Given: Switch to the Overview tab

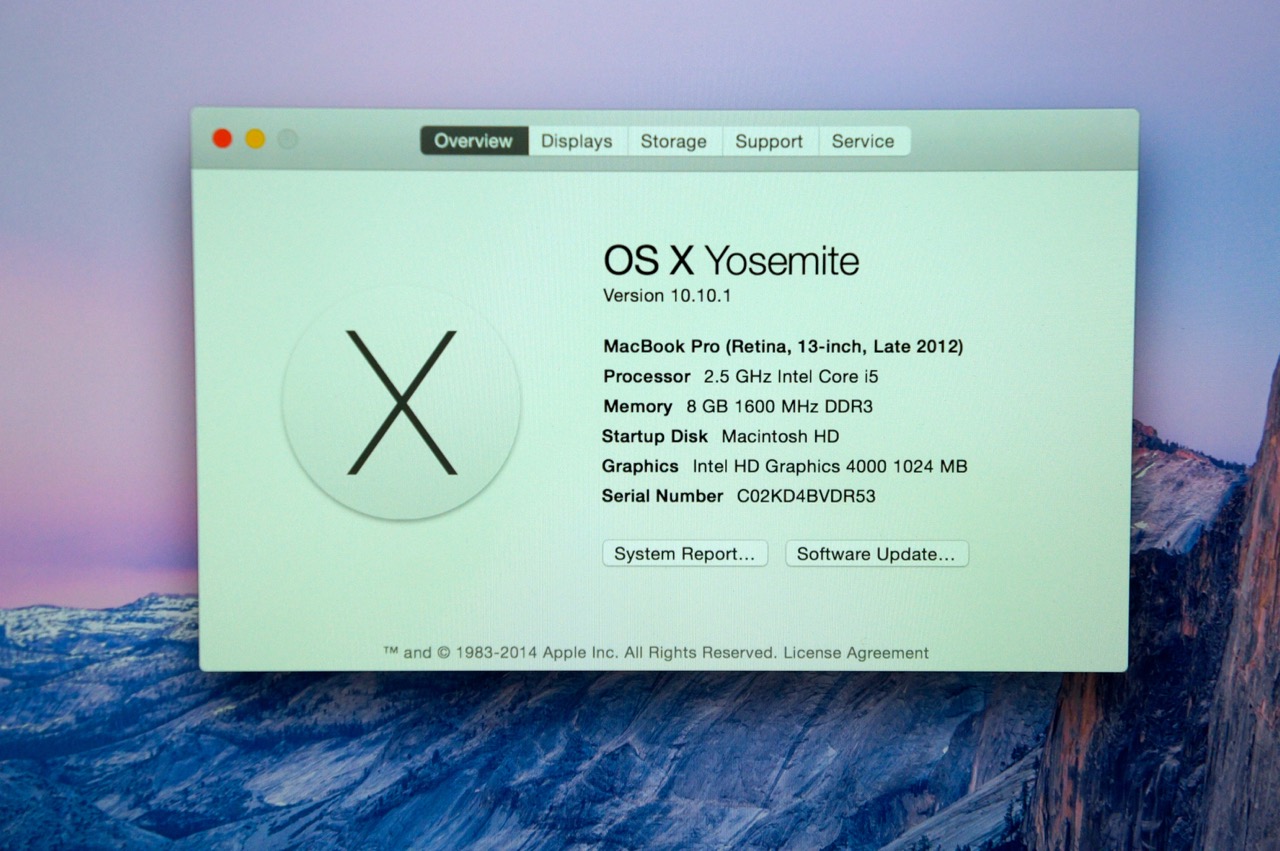Looking at the screenshot, I should (473, 141).
